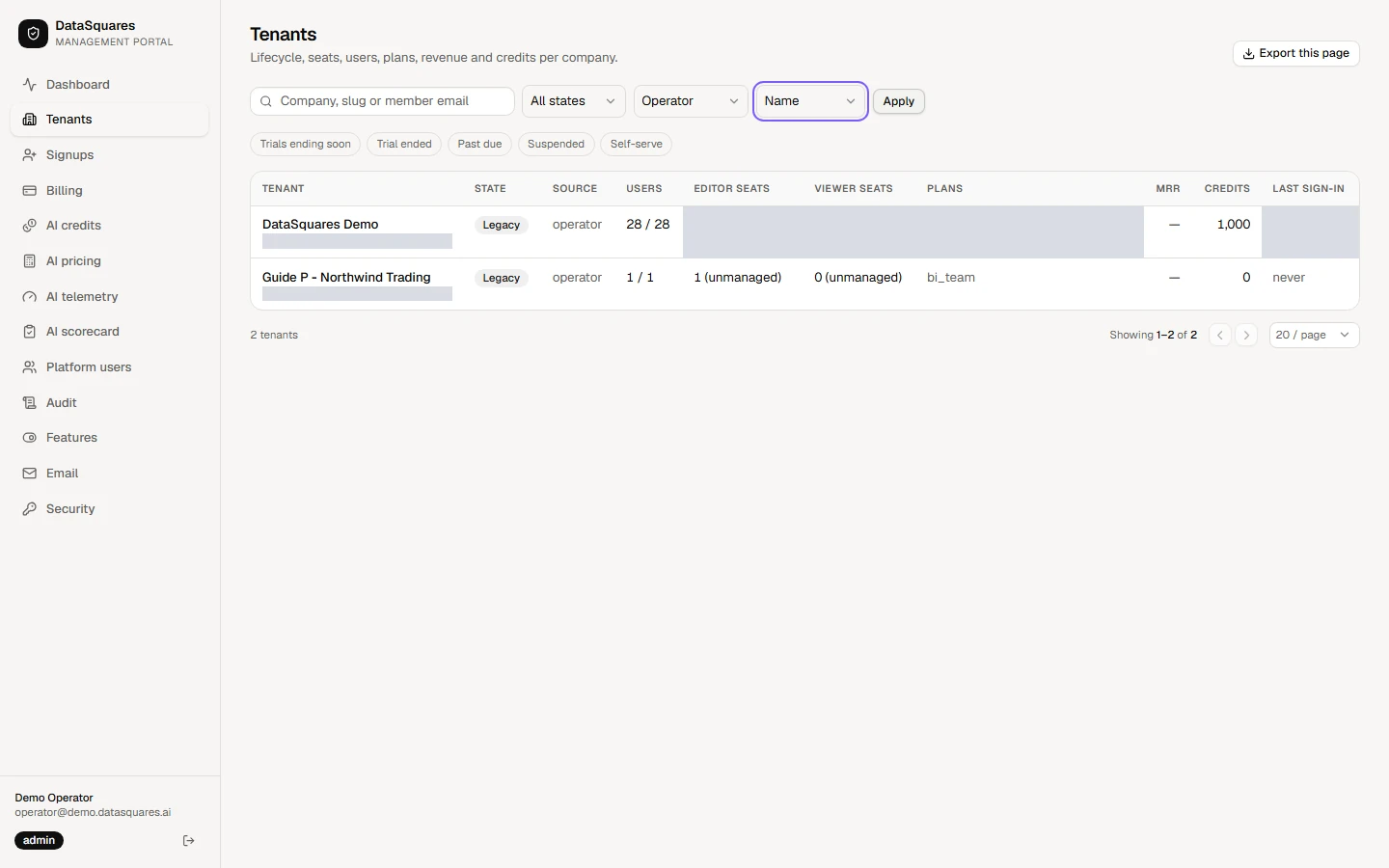Click the Billing credit card icon

[30, 191]
